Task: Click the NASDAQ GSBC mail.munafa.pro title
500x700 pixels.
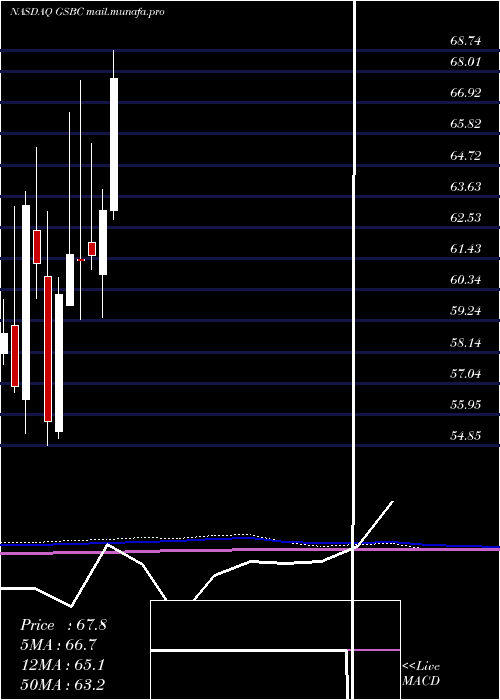Action: [87, 12]
